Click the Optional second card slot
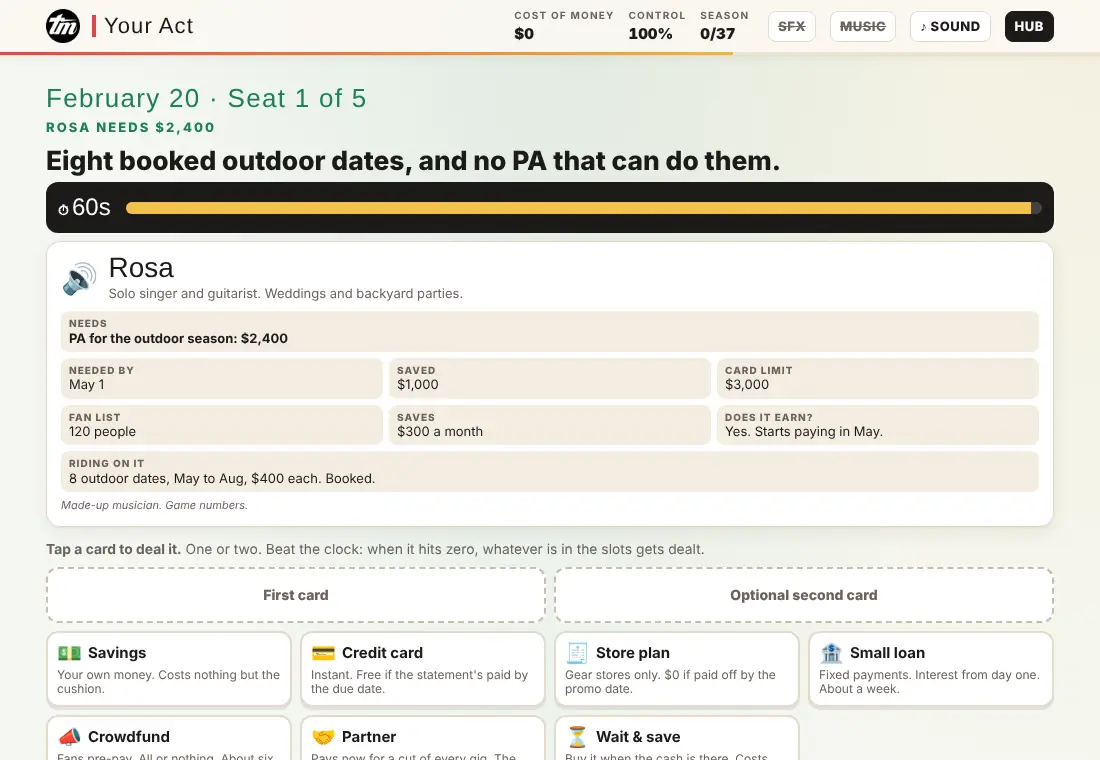This screenshot has height=760, width=1100. [x=803, y=595]
